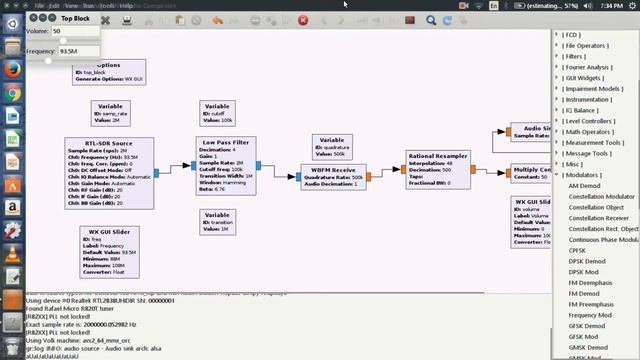Image resolution: width=640 pixels, height=360 pixels.
Task: Open the Ubuntu Dash from the launcher
Action: pos(13,24)
